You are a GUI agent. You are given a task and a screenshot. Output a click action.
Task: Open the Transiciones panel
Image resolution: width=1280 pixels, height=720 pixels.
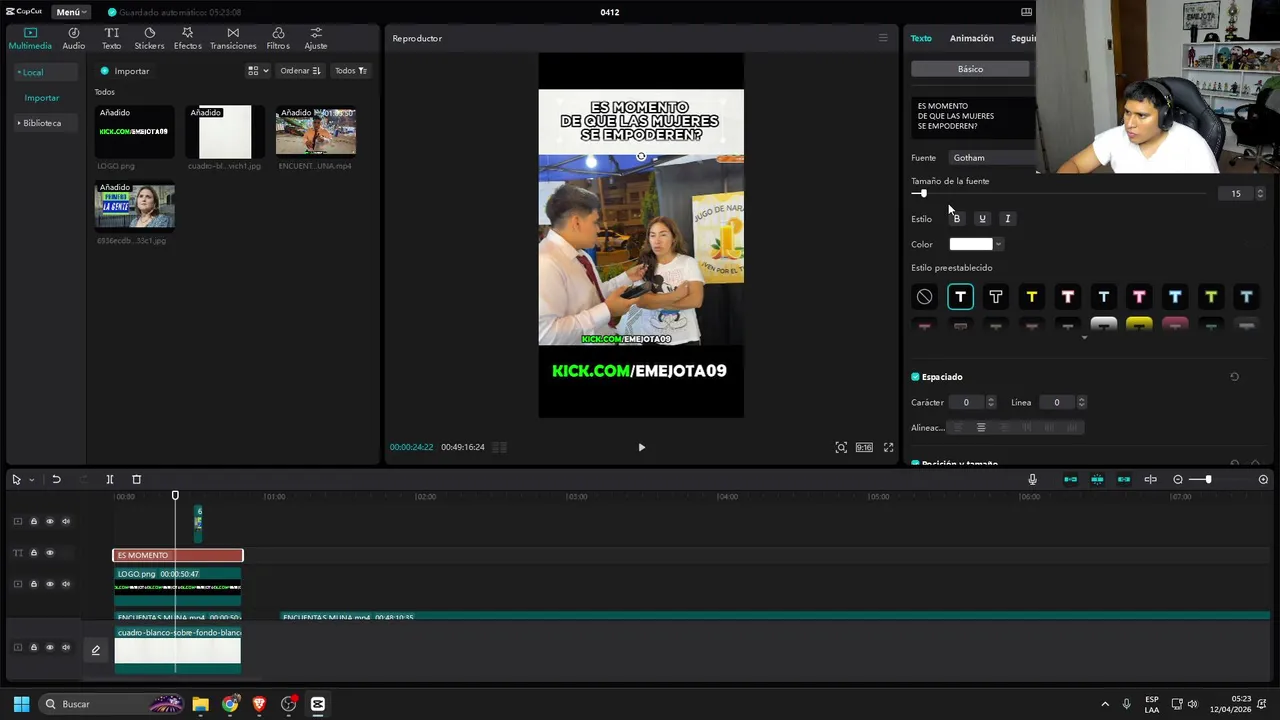(233, 38)
